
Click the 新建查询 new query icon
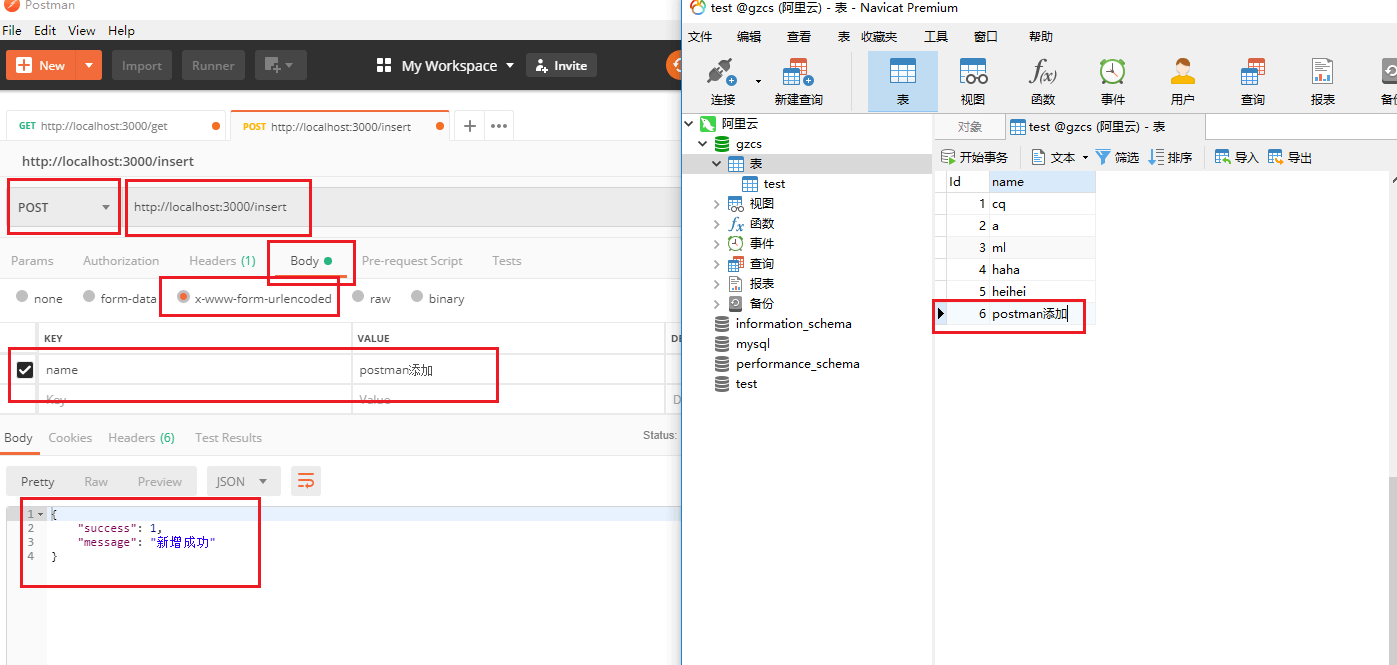coord(798,82)
